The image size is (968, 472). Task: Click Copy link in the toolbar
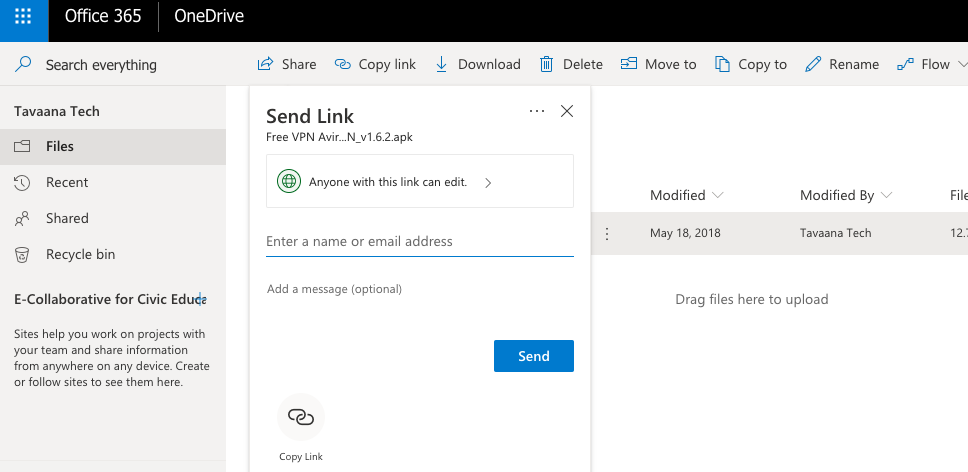[x=375, y=64]
